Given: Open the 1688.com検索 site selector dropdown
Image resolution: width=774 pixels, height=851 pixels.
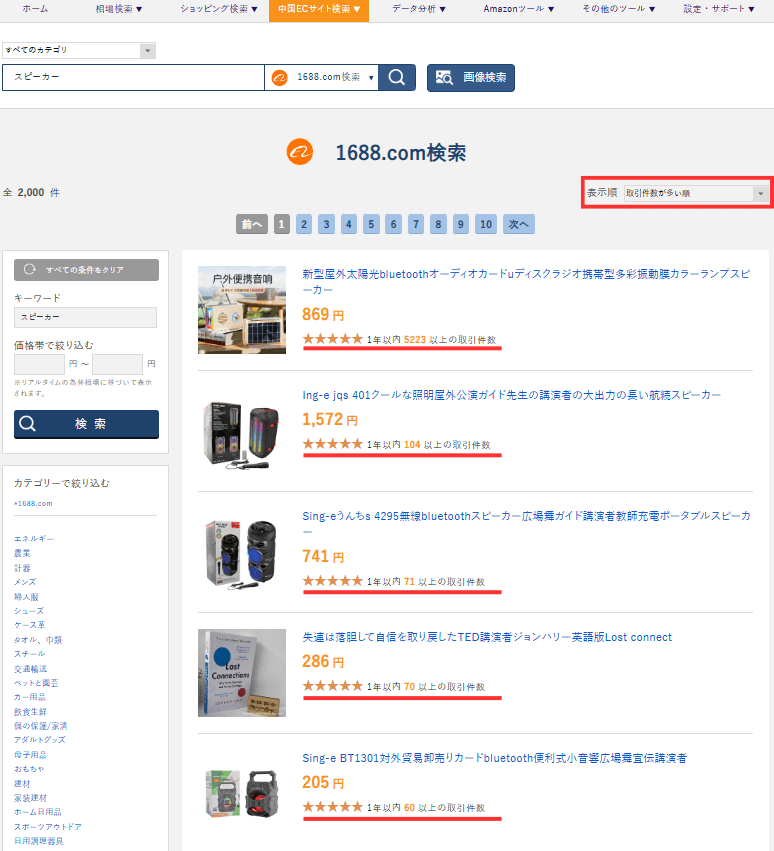Looking at the screenshot, I should click(321, 78).
